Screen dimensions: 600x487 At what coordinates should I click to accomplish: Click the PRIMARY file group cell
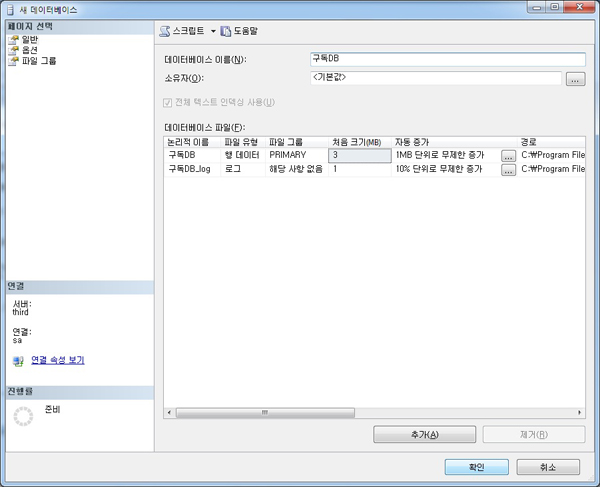tap(297, 155)
